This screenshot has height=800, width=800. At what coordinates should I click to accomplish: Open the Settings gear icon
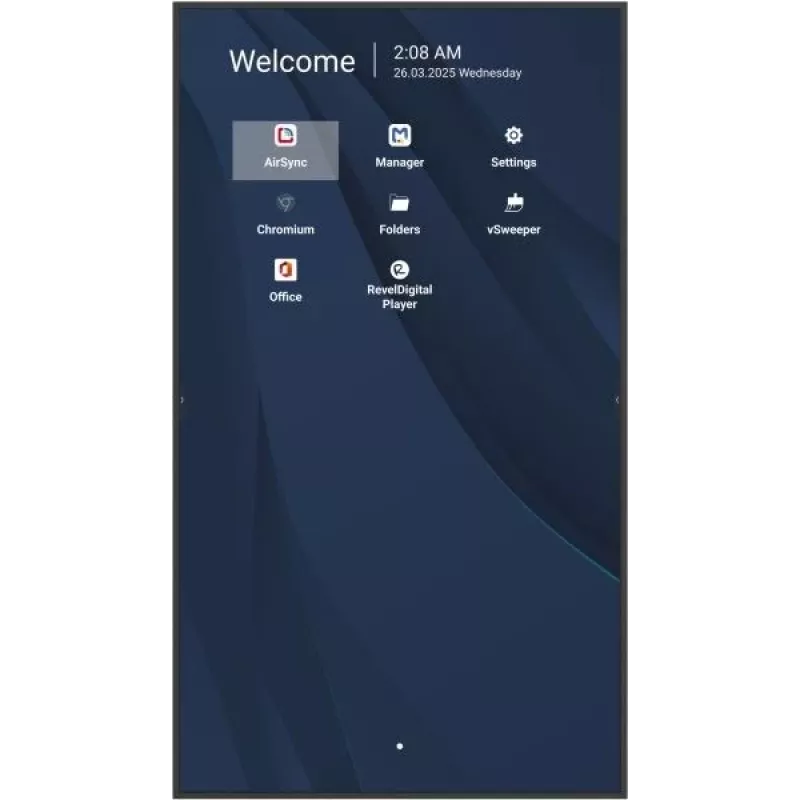(x=513, y=135)
